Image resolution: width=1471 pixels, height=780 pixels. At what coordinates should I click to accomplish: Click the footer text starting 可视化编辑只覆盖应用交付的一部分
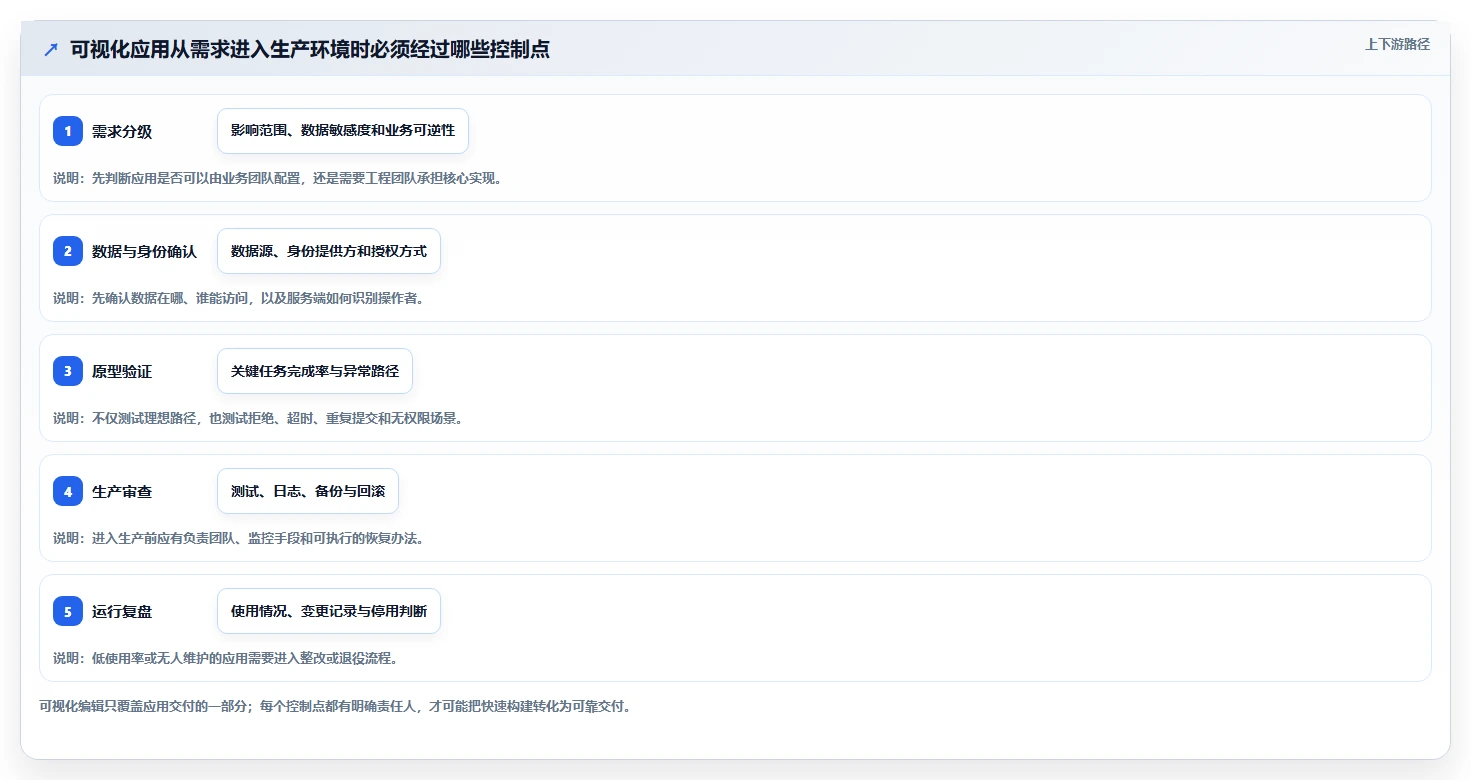click(x=335, y=706)
